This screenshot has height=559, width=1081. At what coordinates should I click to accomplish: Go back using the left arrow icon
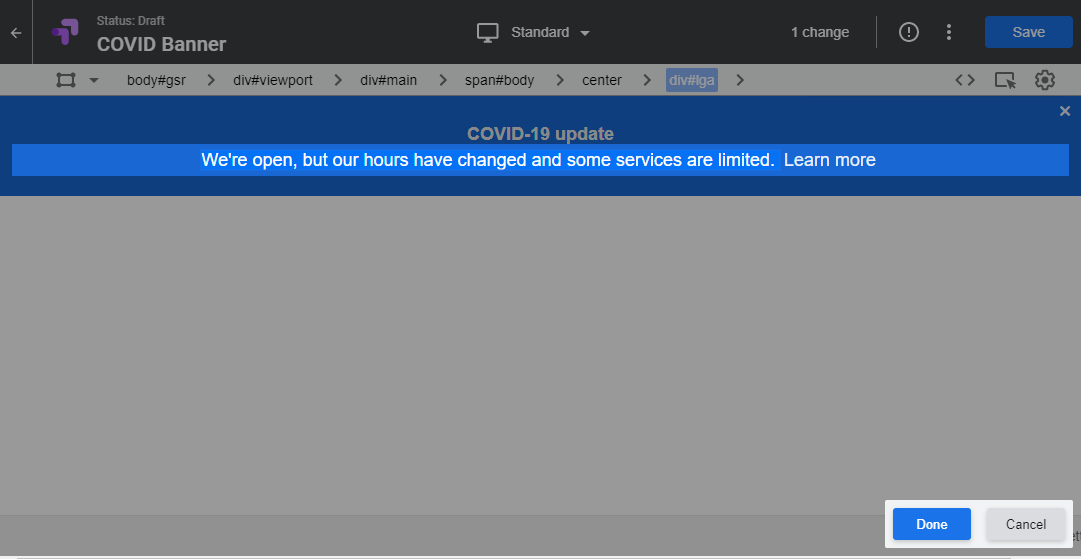click(16, 32)
